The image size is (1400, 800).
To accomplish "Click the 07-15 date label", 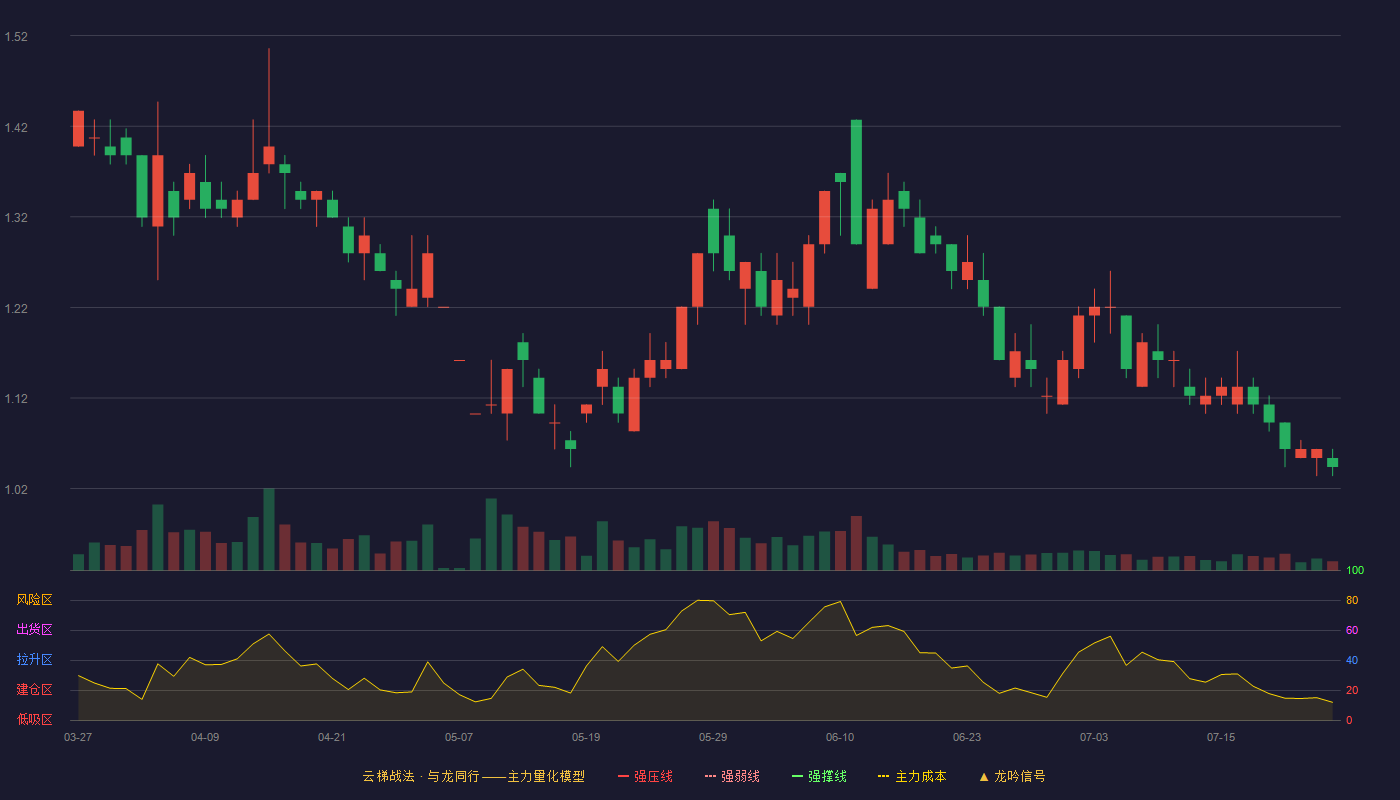I will click(1221, 737).
